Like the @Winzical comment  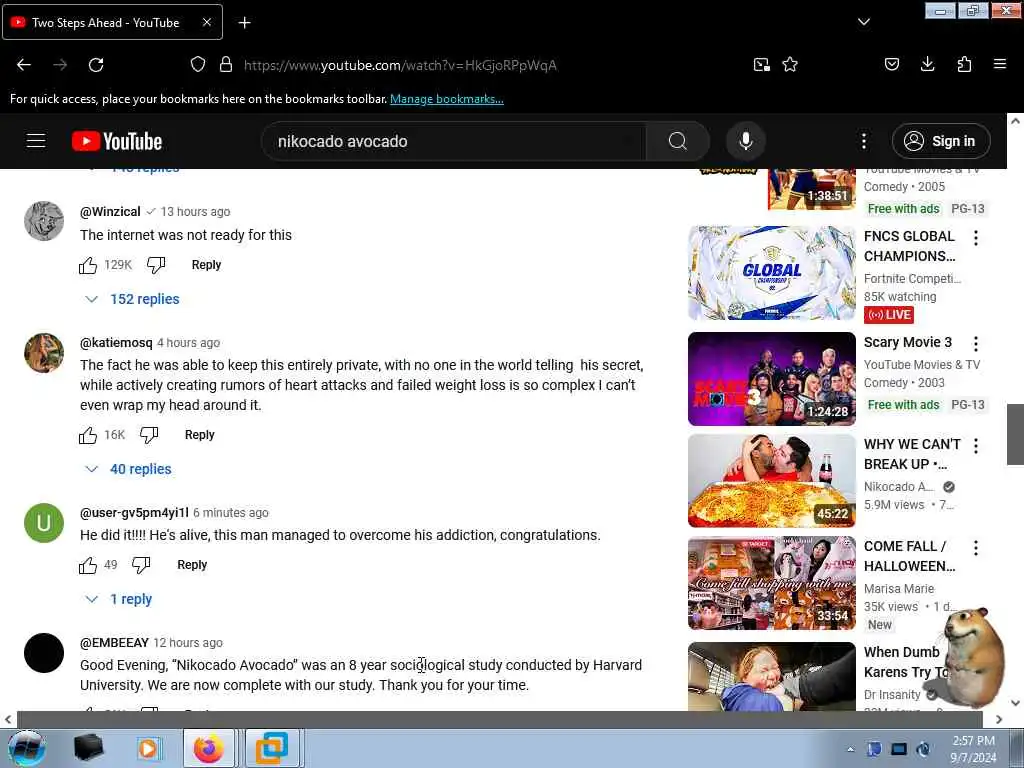(88, 265)
